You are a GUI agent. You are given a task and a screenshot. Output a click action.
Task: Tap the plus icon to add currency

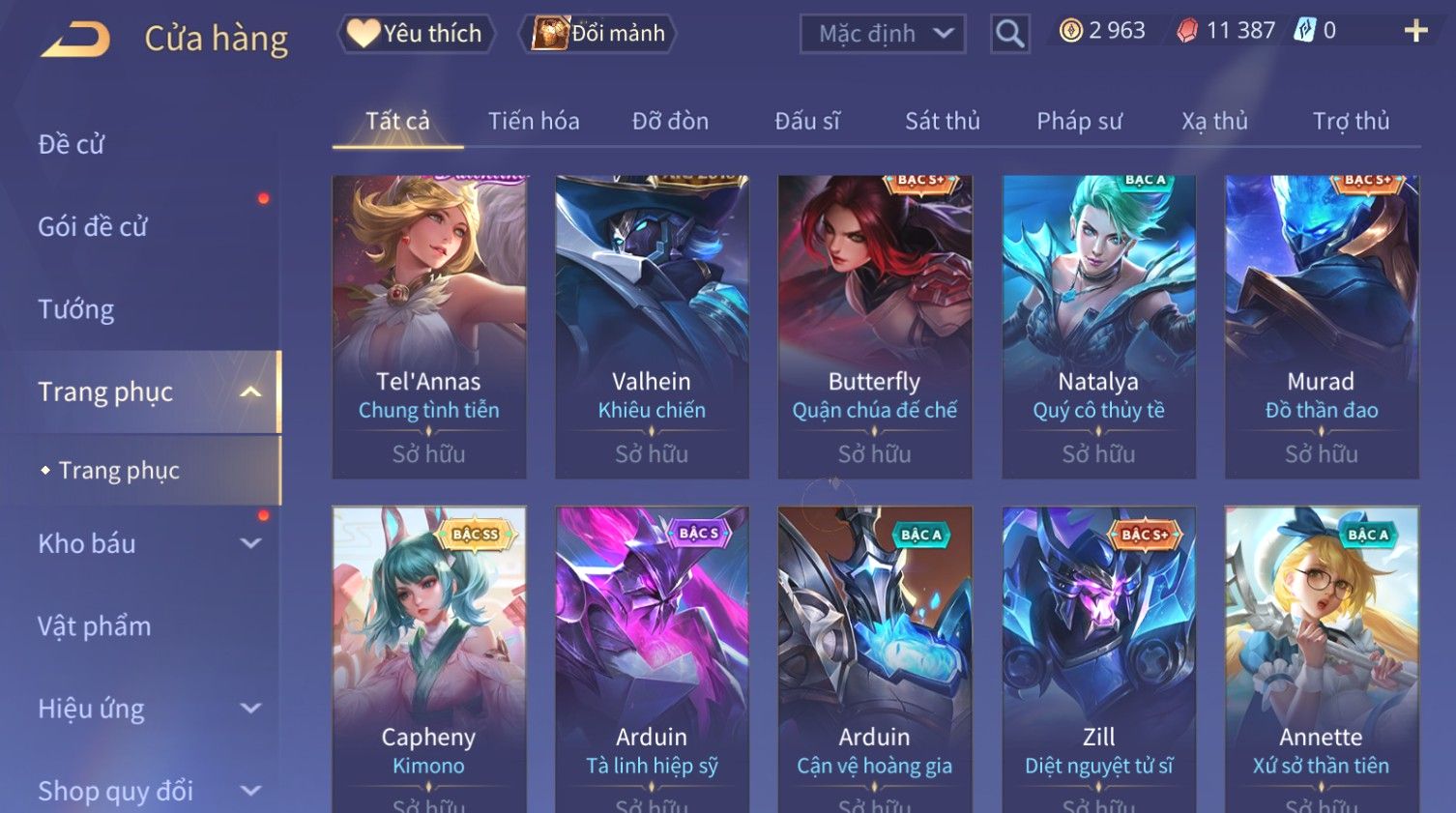[x=1415, y=31]
